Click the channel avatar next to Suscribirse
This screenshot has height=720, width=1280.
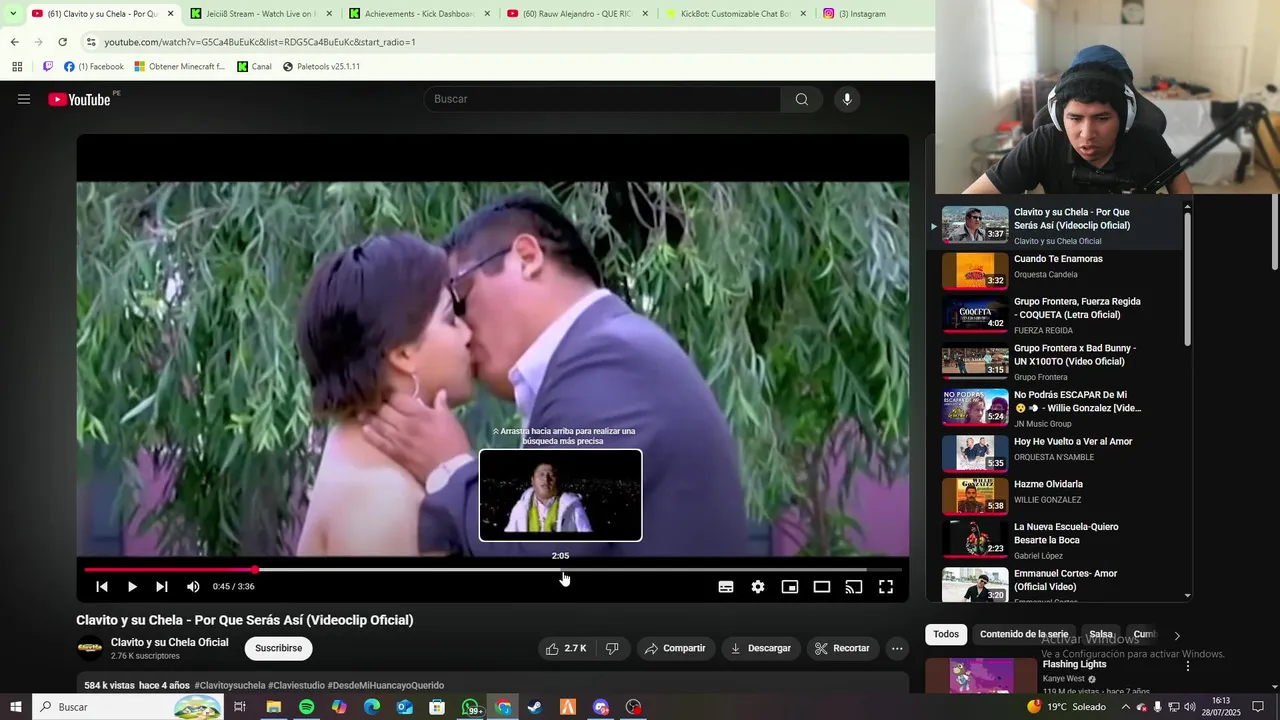click(x=90, y=648)
